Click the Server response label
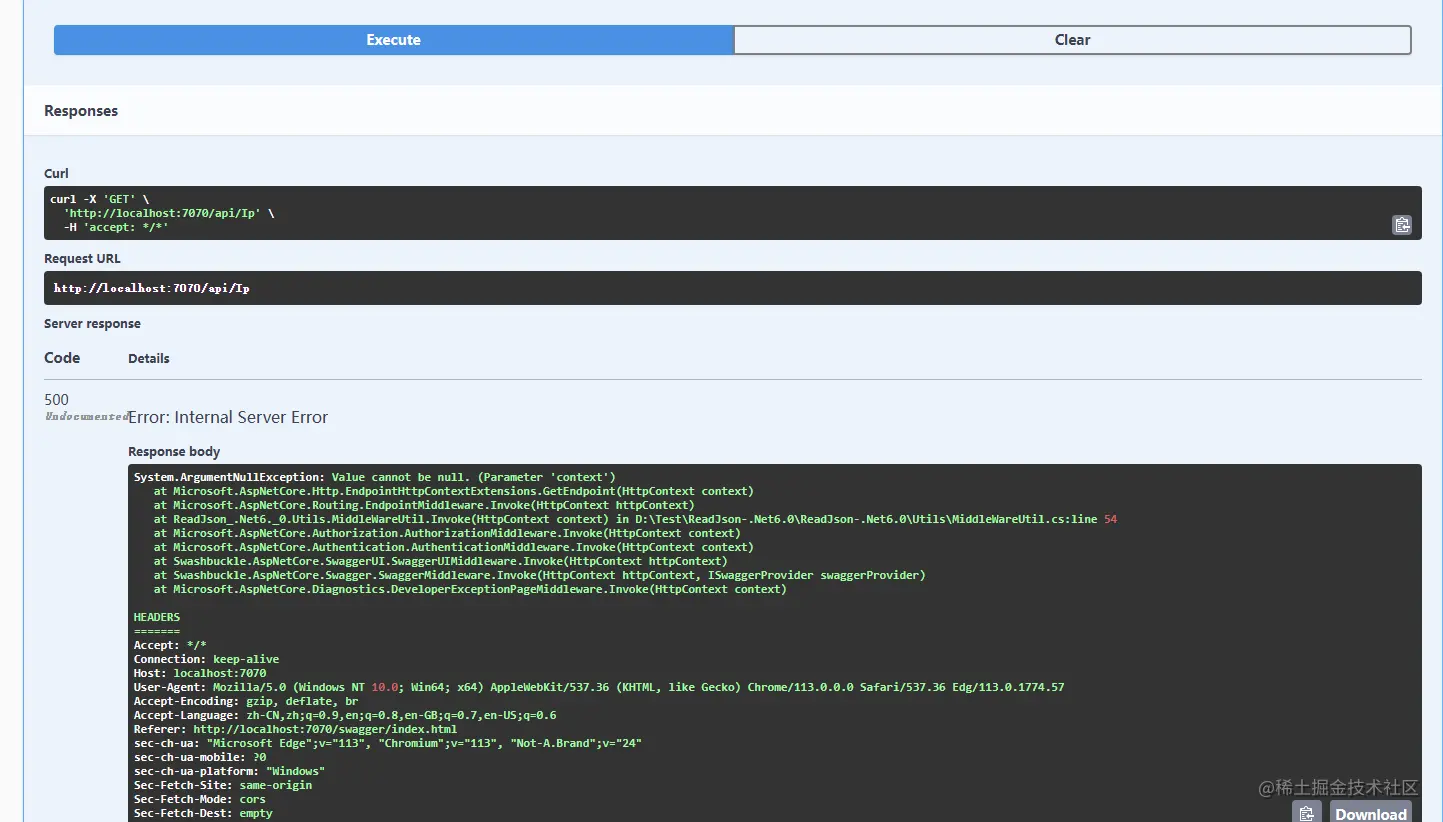Image resolution: width=1443 pixels, height=822 pixels. [x=92, y=324]
